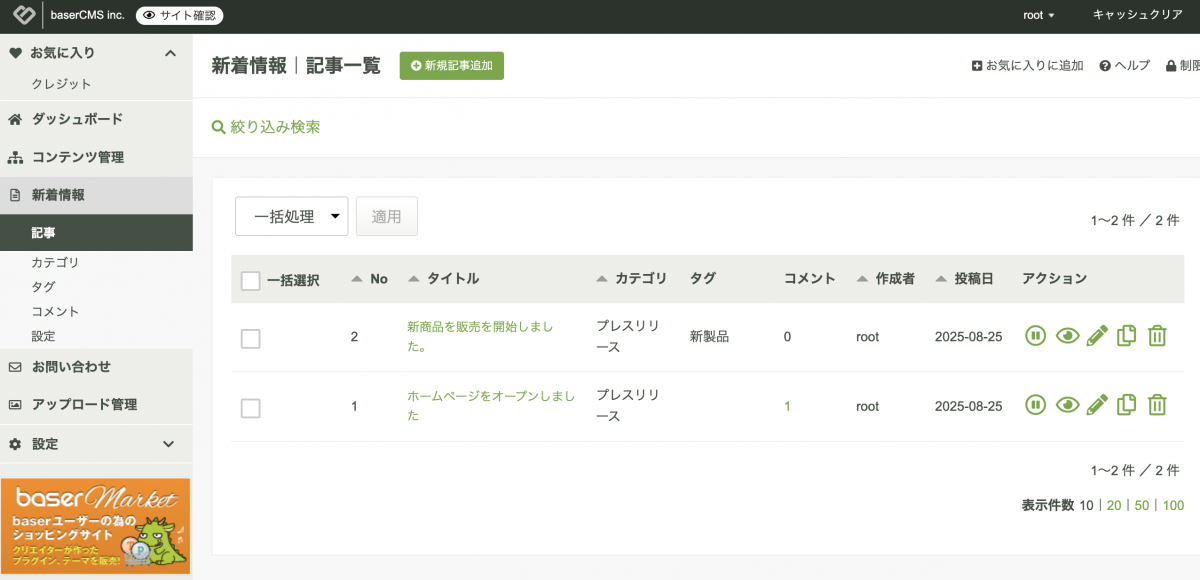Tick the checkbox for article No 2
1200x580 pixels.
(x=251, y=339)
